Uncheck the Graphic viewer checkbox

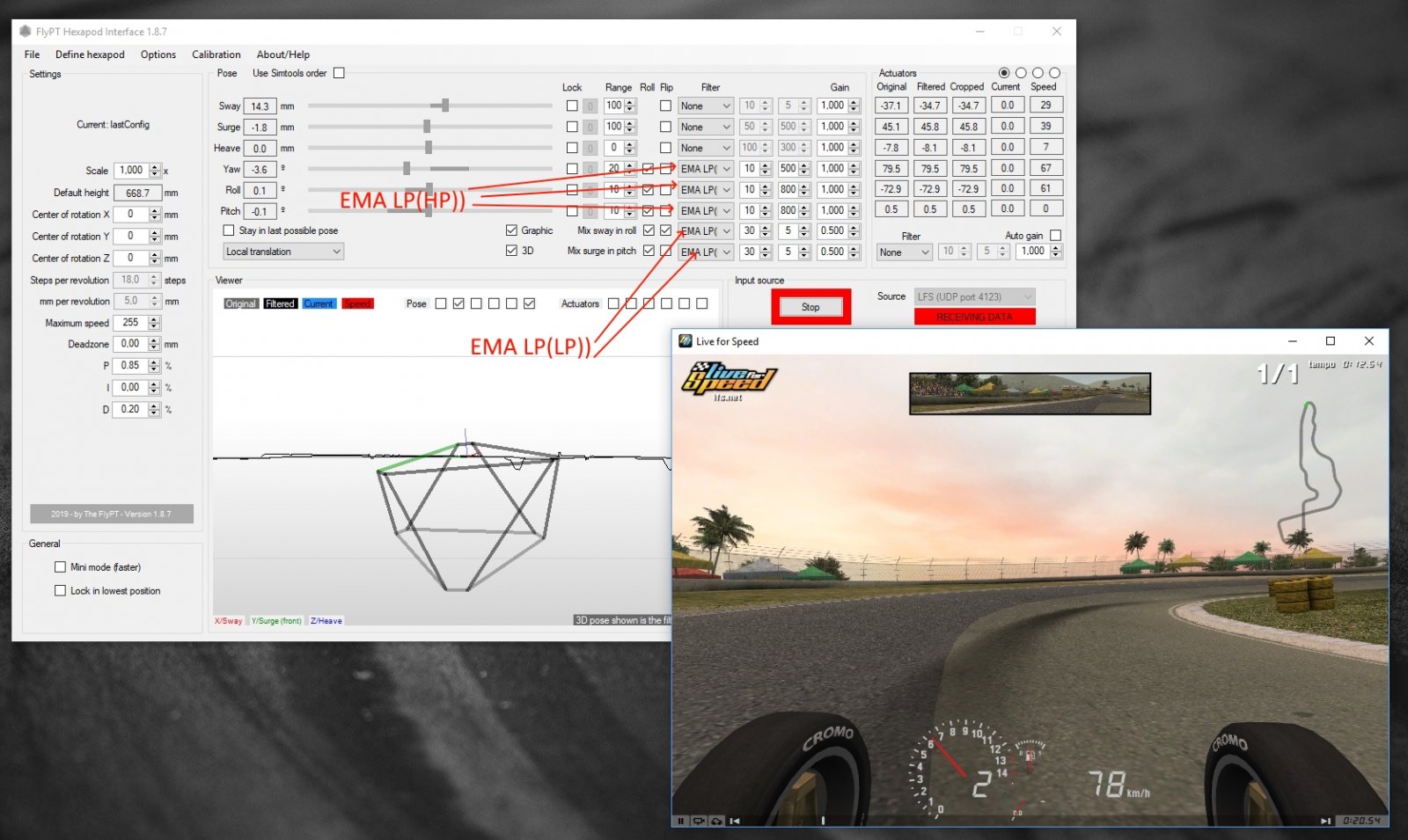pyautogui.click(x=511, y=230)
